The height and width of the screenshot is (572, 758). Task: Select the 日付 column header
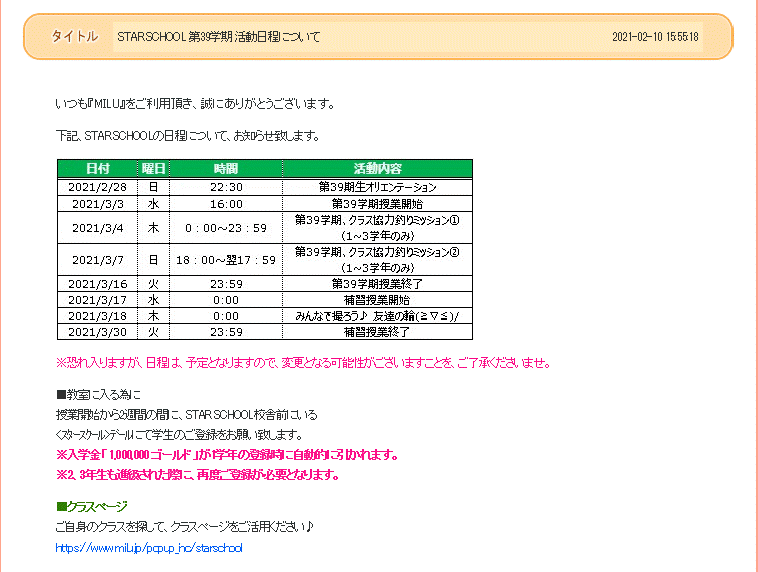click(98, 169)
